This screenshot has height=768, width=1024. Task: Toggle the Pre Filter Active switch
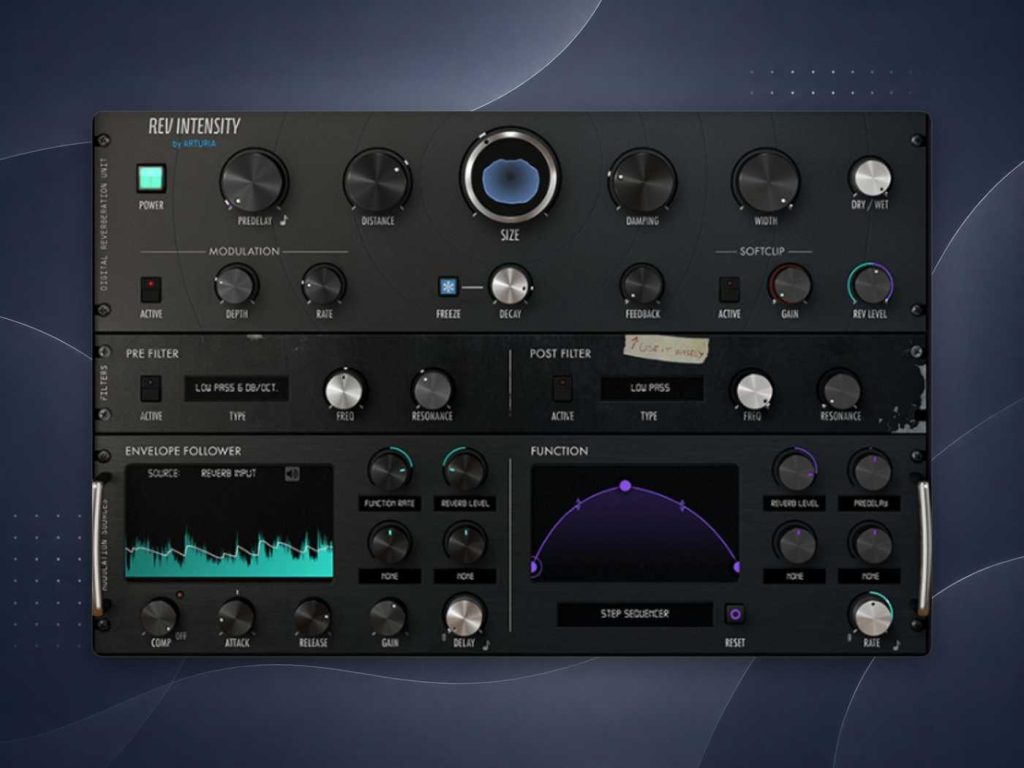pos(151,388)
